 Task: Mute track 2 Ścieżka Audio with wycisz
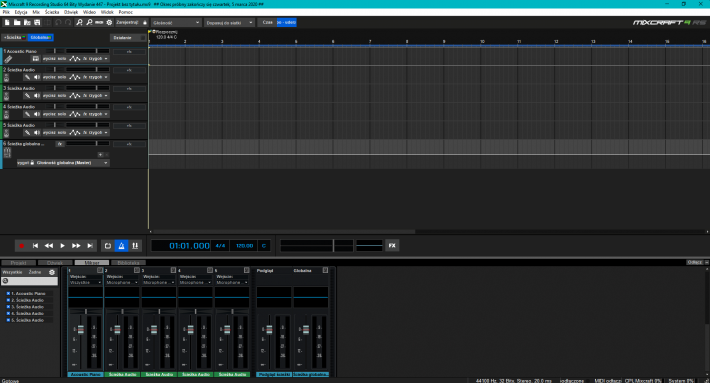(x=49, y=77)
